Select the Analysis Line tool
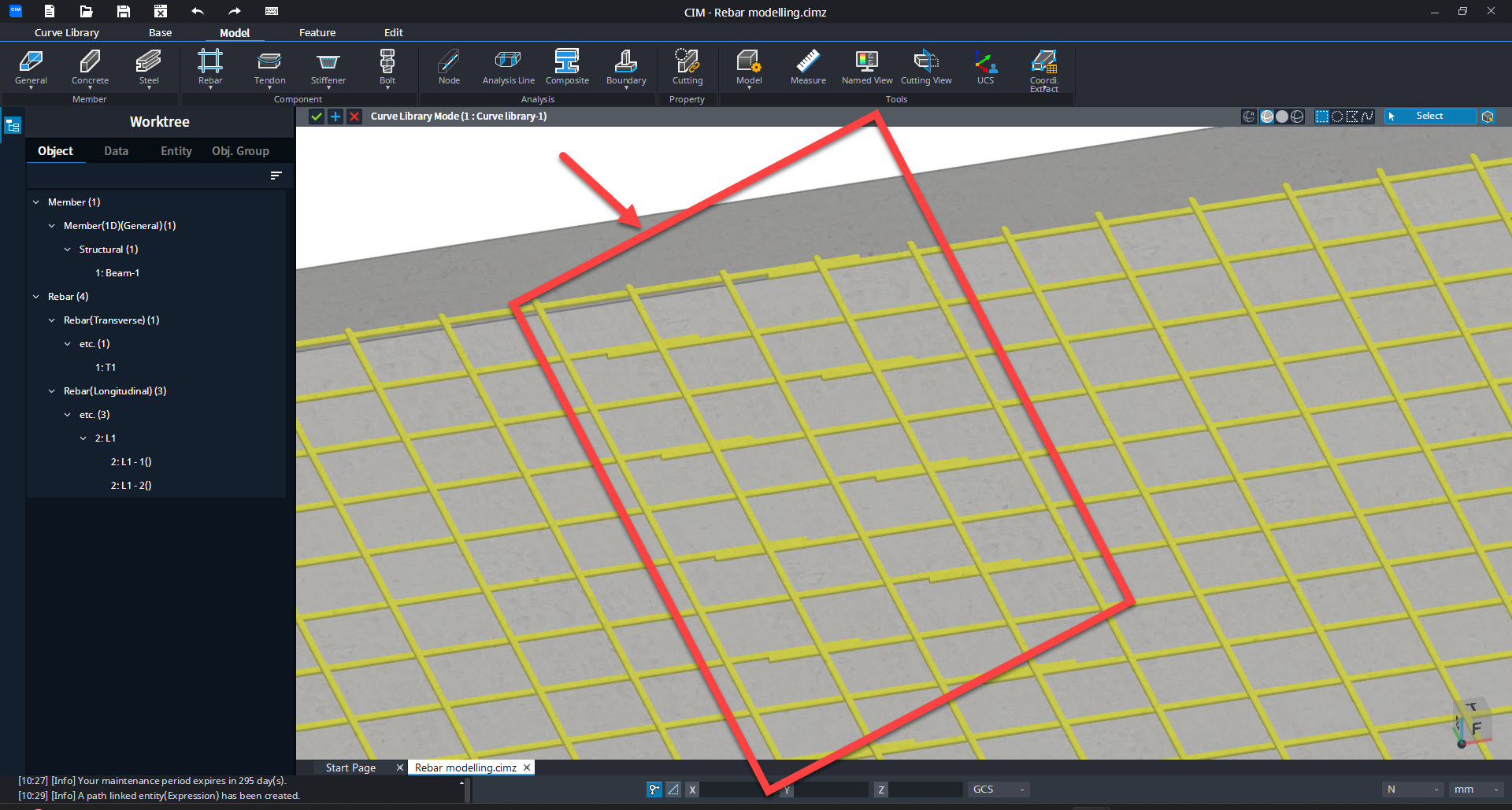The width and height of the screenshot is (1512, 810). [508, 68]
